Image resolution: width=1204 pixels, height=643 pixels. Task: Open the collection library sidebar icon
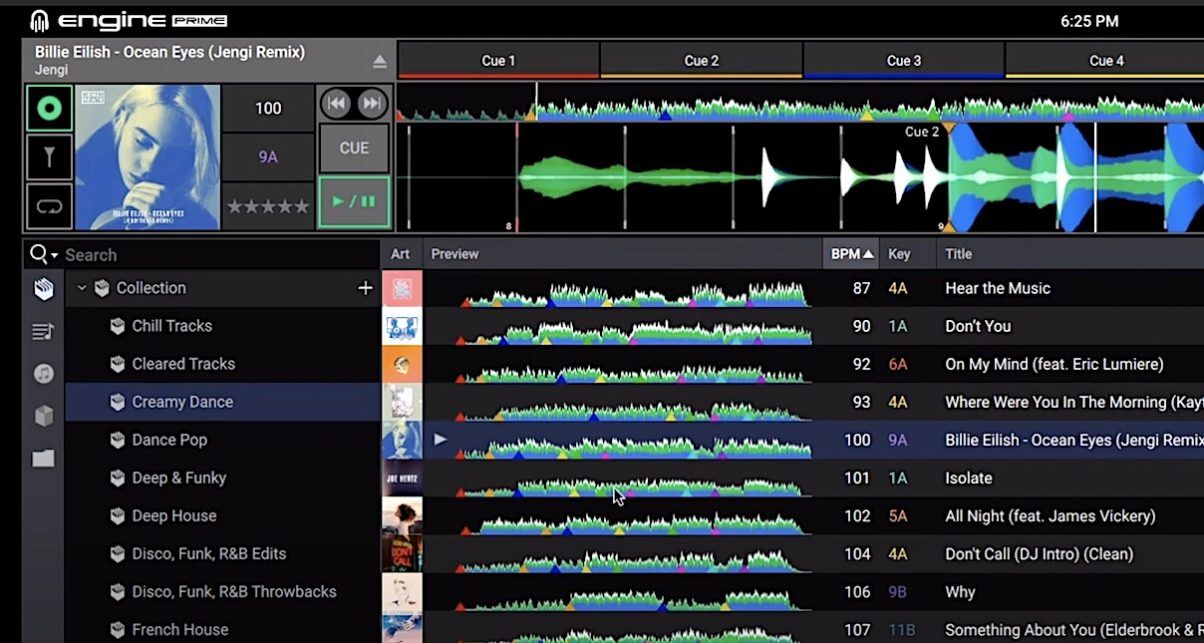[44, 289]
